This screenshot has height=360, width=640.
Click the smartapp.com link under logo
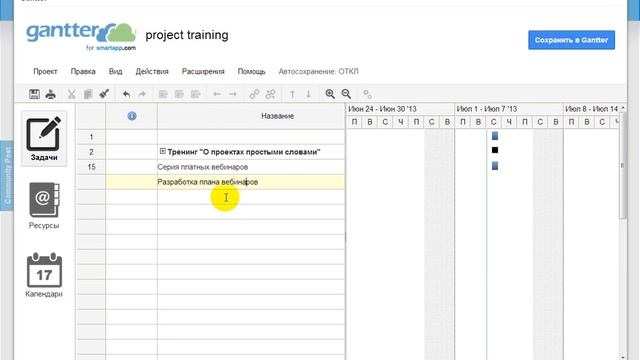(x=116, y=48)
